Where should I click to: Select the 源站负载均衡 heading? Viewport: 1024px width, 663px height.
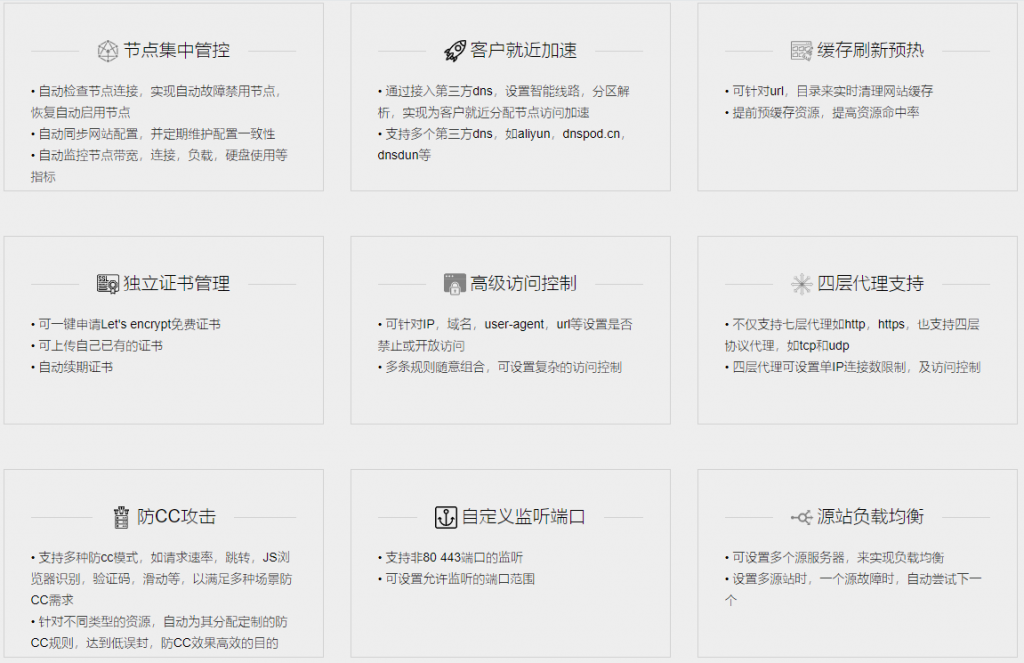870,517
